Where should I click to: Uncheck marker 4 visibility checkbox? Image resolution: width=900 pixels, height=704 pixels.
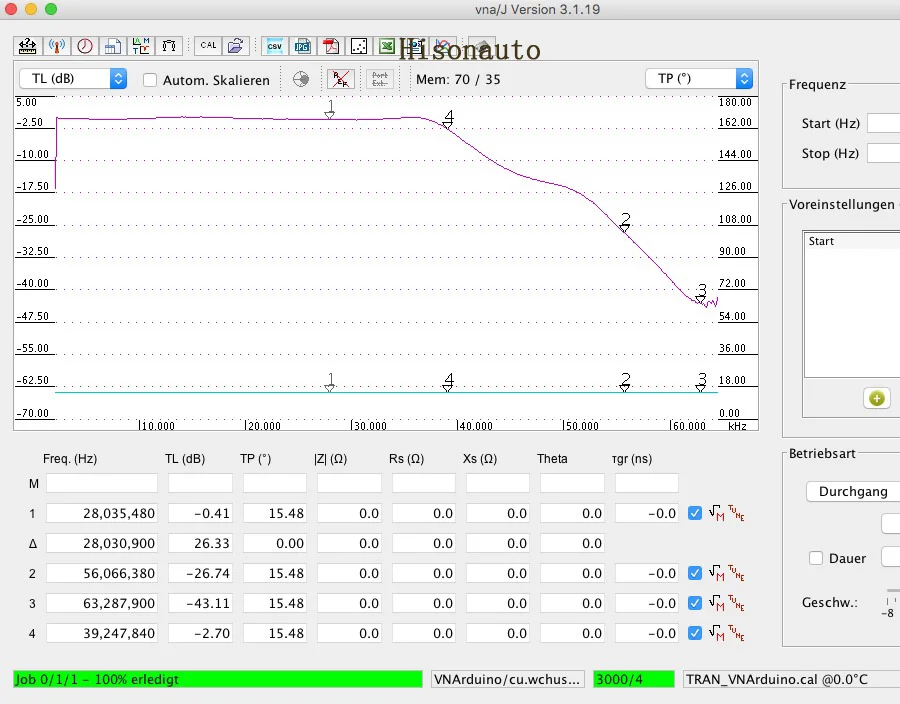click(x=695, y=633)
